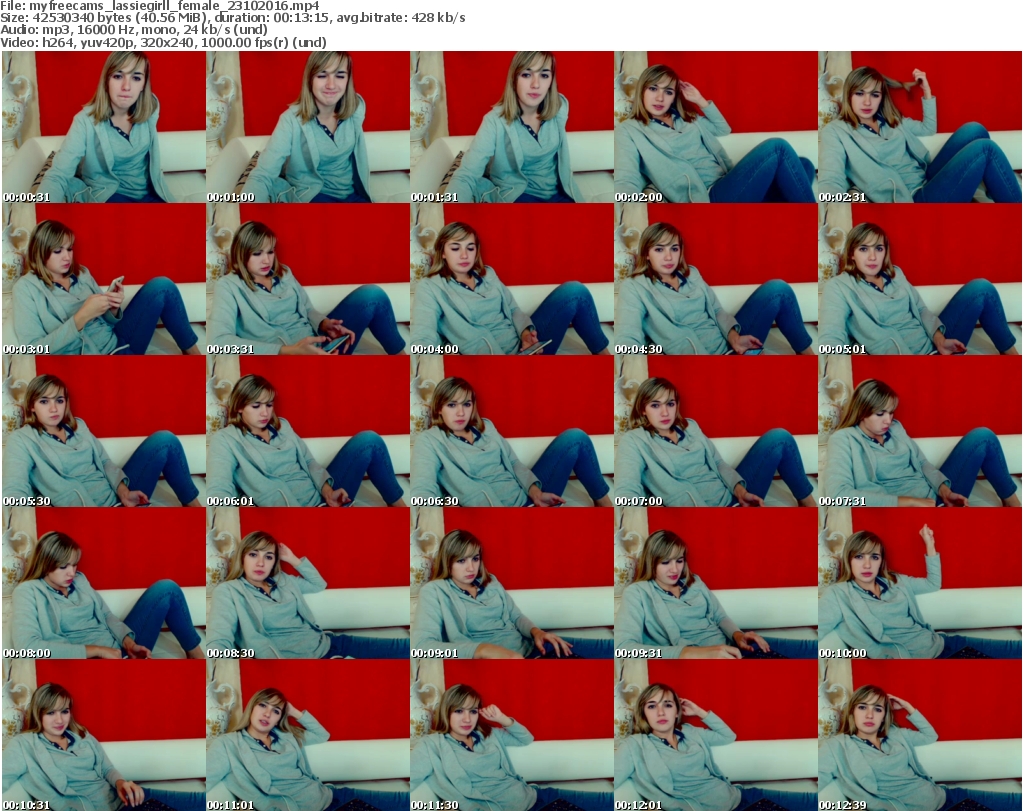1024x811 pixels.
Task: Select the frame at 00:01:00
Action: tap(307, 127)
